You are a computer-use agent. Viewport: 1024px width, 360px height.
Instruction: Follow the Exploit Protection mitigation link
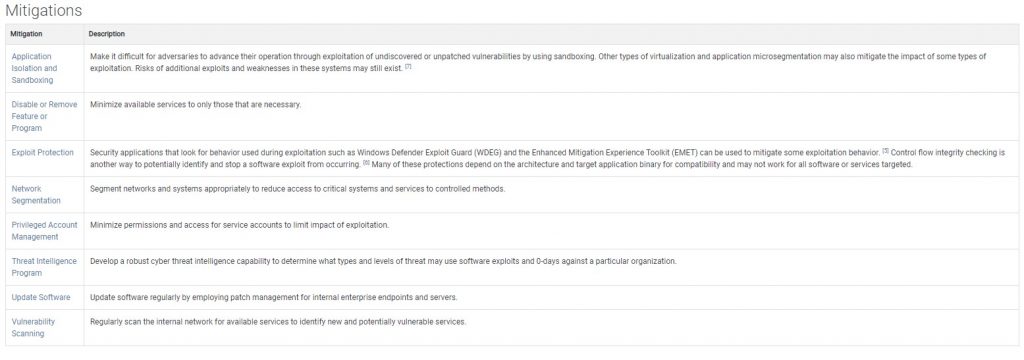(x=42, y=152)
